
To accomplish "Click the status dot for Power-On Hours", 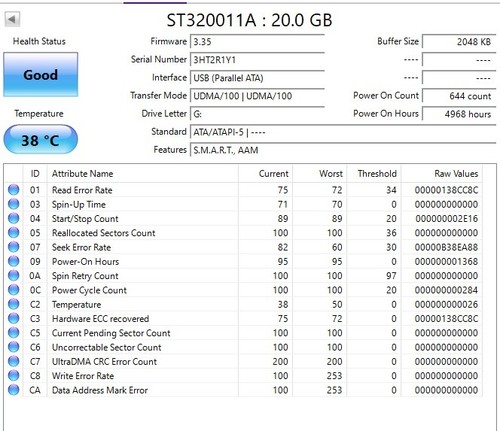I will (14, 261).
